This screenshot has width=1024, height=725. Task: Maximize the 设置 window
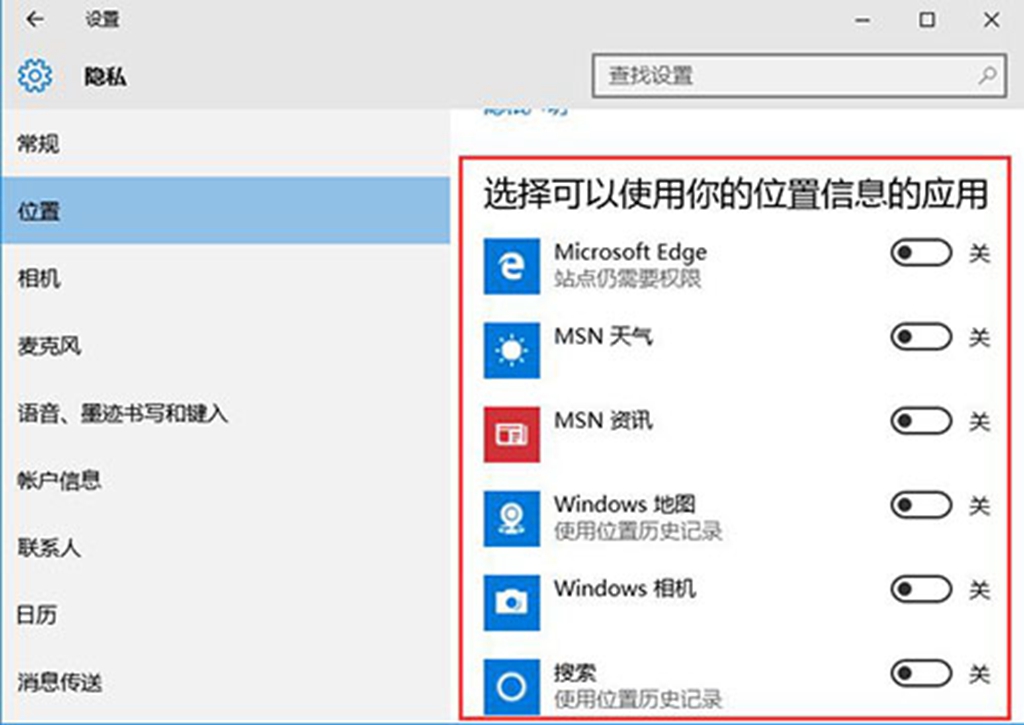pos(927,20)
